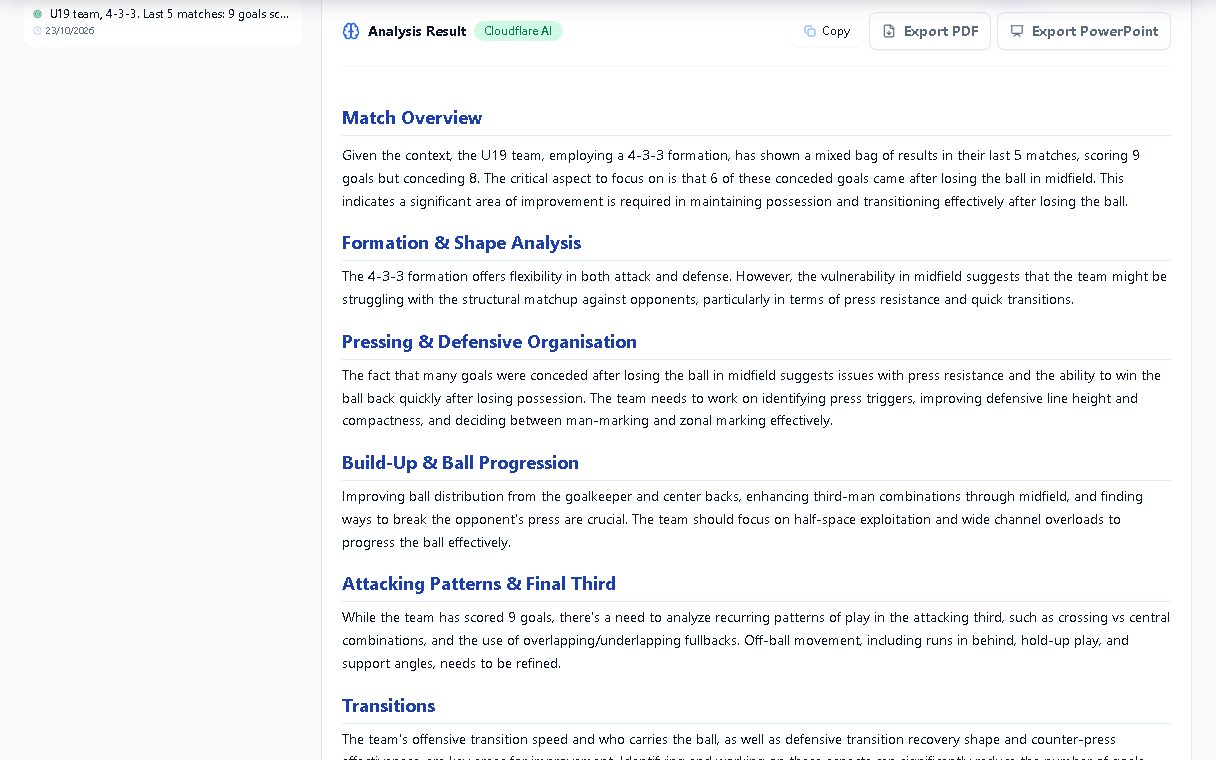The width and height of the screenshot is (1216, 760).
Task: Click the Attacking Patterns & Final Third heading
Action: tap(479, 584)
